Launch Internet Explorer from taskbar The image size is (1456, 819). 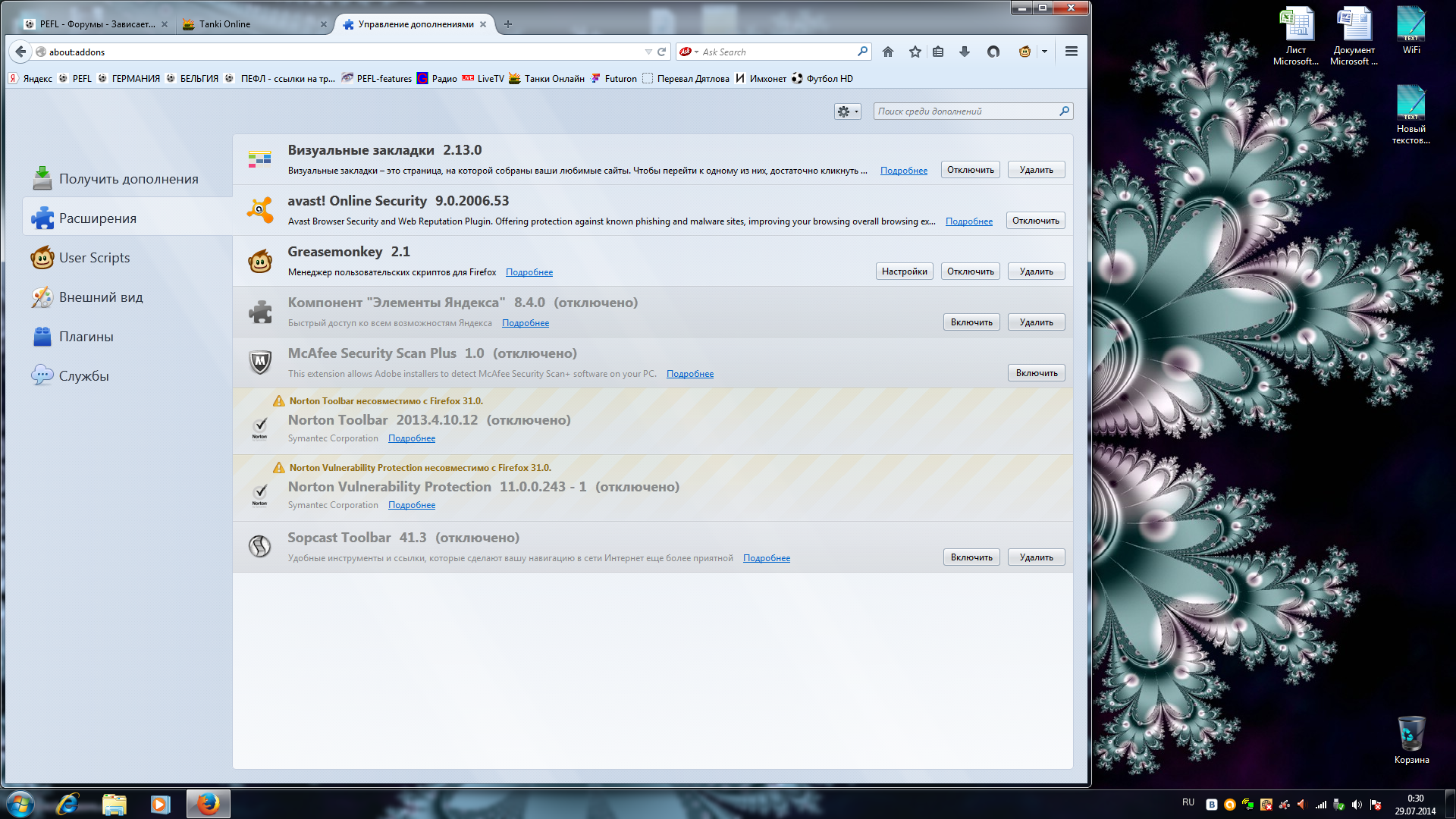(67, 804)
